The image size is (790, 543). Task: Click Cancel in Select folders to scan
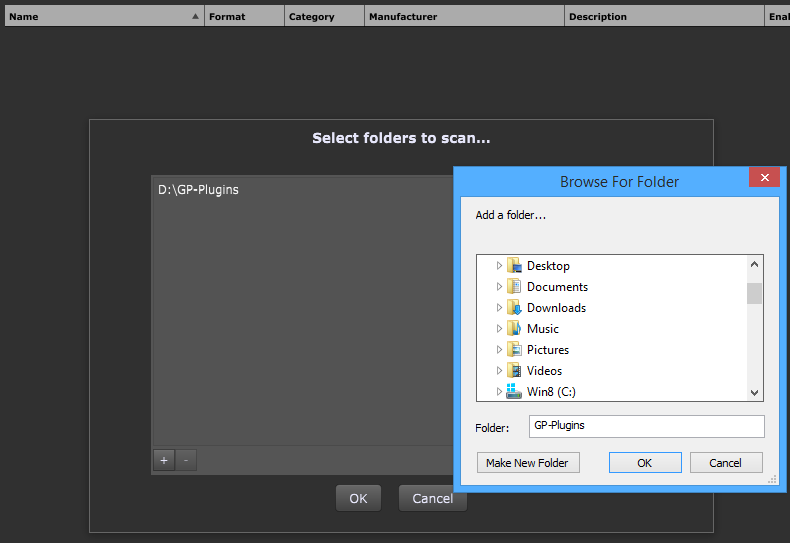432,498
